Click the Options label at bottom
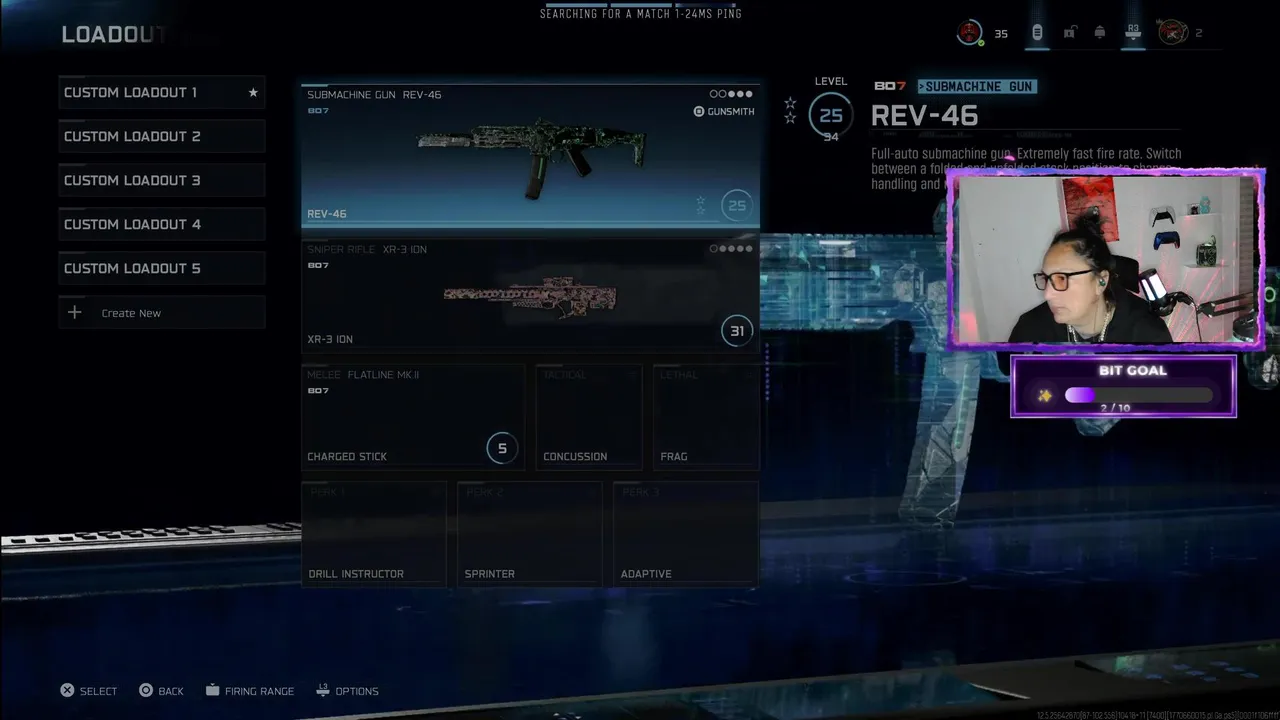This screenshot has height=720, width=1280. coord(357,692)
